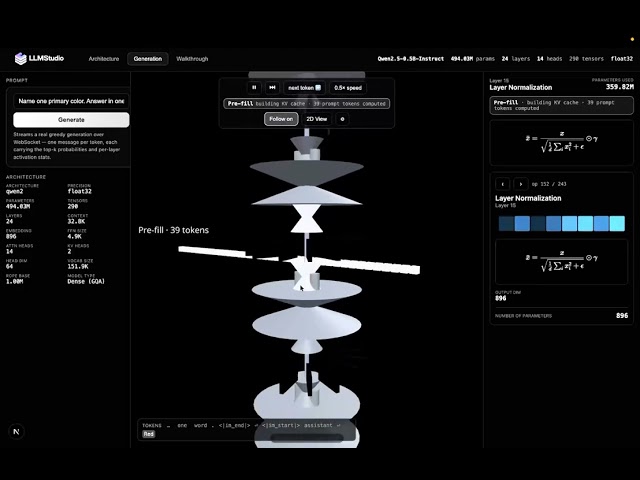The height and width of the screenshot is (480, 640).
Task: Click the Qwen2.5-0.5B-Instruct model name
Action: coord(411,59)
